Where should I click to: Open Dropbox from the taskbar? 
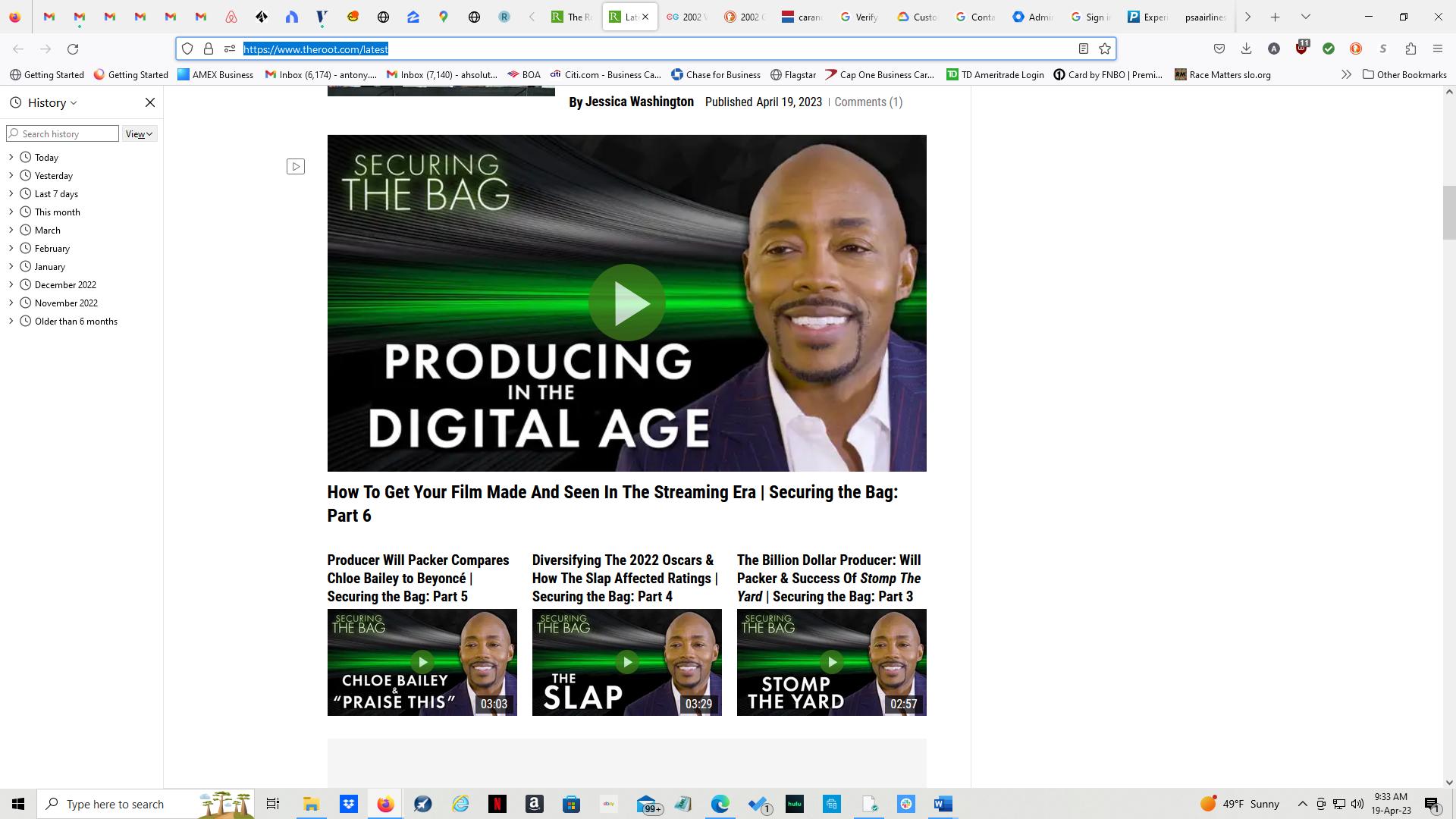click(349, 804)
